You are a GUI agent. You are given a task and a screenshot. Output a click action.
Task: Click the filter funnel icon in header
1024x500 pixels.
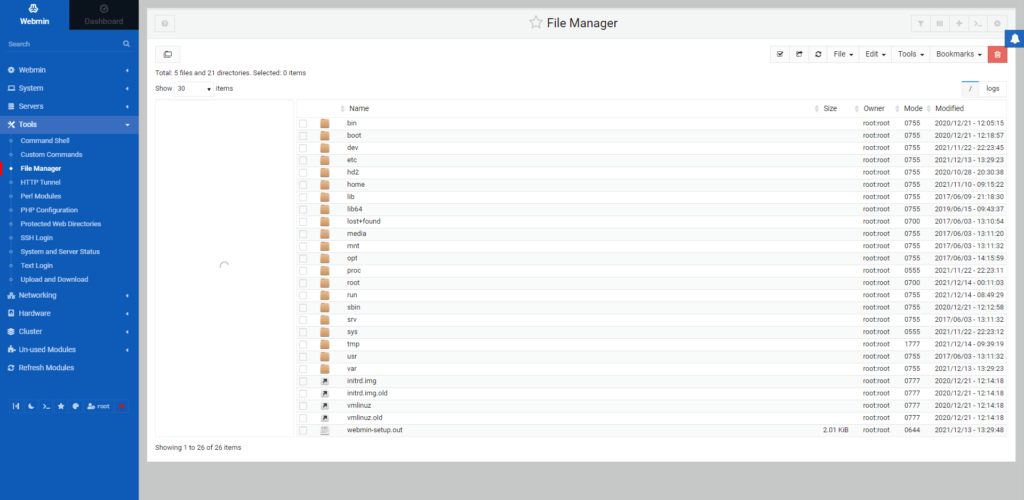(x=920, y=23)
